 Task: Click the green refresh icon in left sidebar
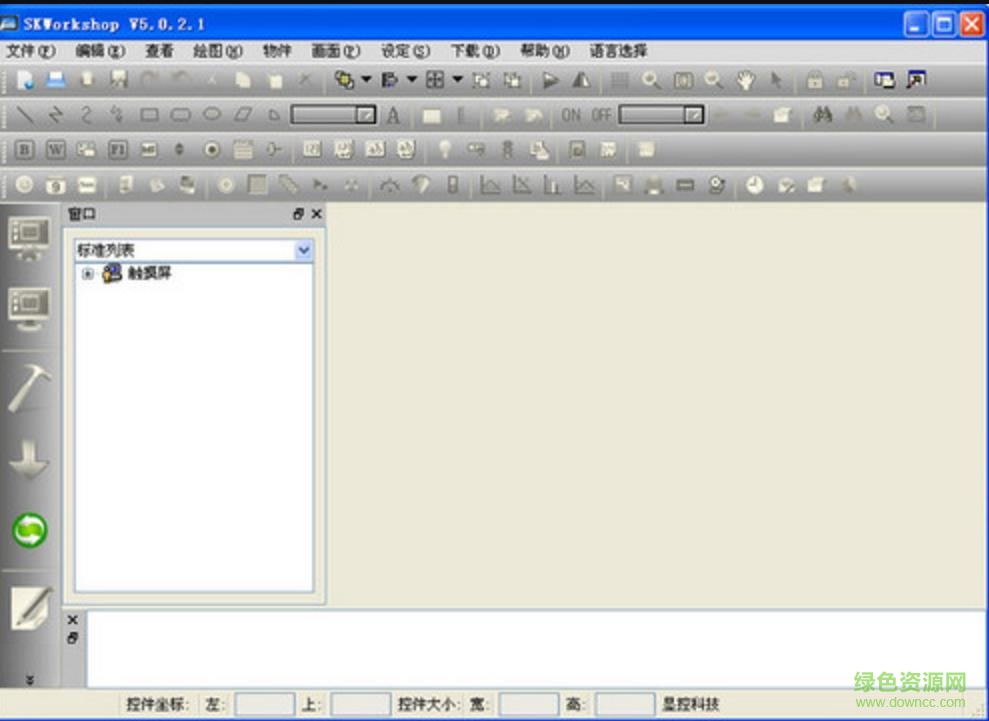pyautogui.click(x=30, y=531)
